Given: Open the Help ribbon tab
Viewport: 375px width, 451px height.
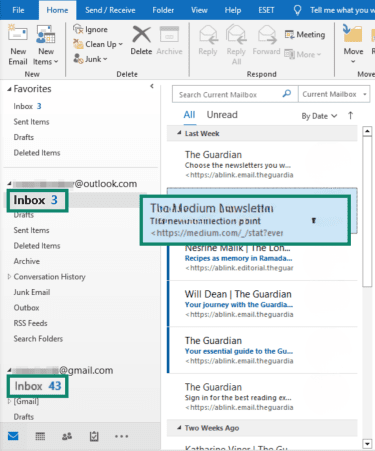Looking at the screenshot, I should [233, 10].
